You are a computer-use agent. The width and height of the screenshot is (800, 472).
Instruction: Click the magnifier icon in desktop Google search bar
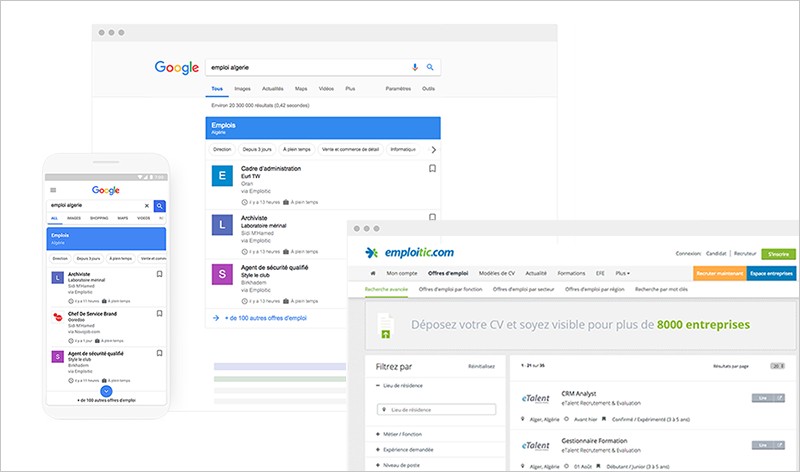(x=430, y=67)
